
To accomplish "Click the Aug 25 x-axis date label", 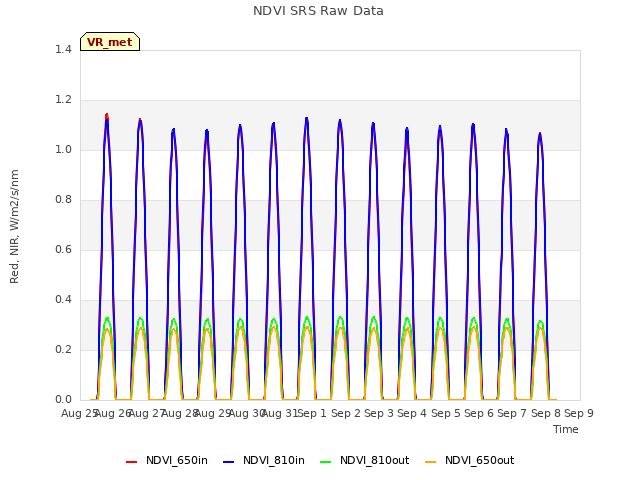I will point(80,413).
